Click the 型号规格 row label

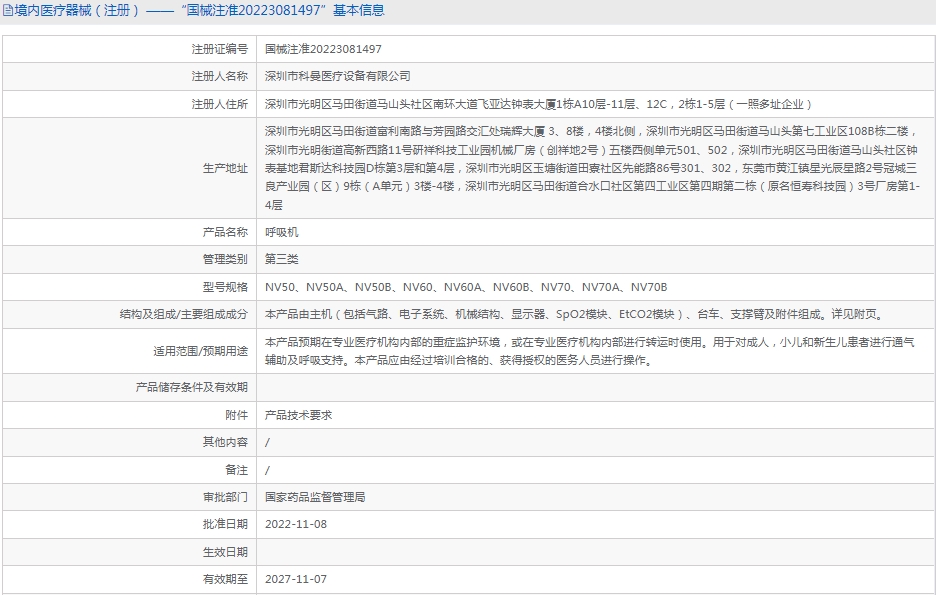[x=225, y=287]
